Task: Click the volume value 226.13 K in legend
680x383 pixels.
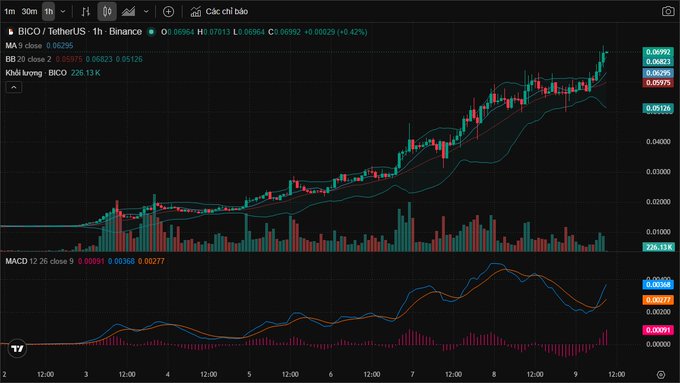Action: tap(85, 73)
